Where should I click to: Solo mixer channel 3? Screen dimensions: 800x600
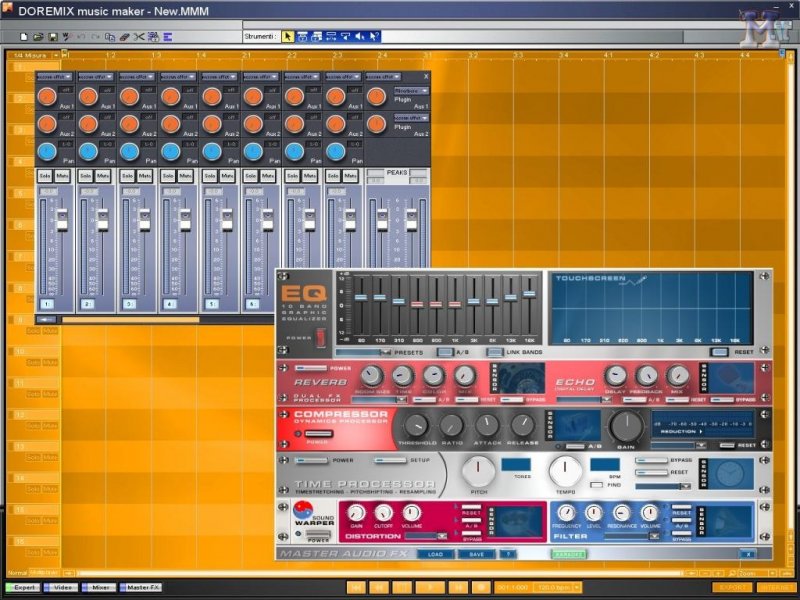point(128,175)
